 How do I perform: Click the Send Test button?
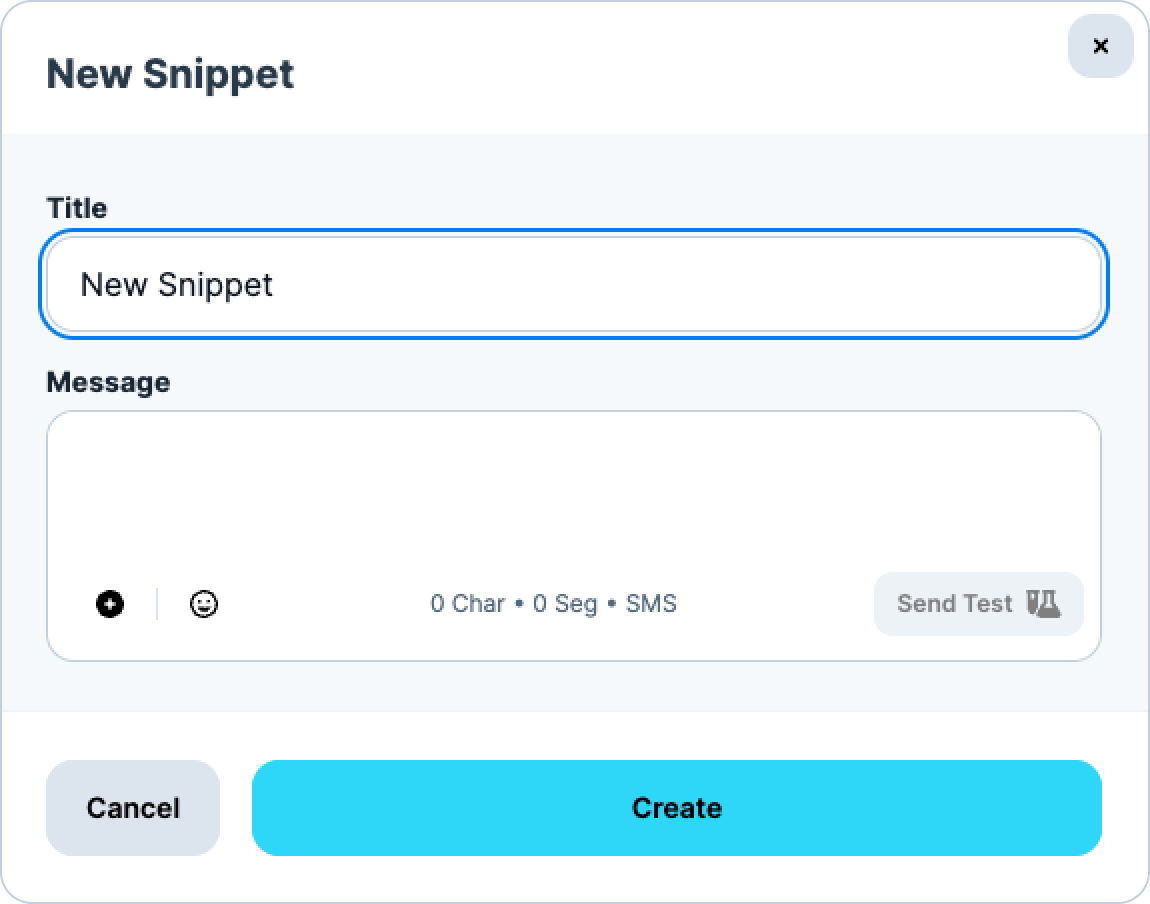tap(978, 603)
